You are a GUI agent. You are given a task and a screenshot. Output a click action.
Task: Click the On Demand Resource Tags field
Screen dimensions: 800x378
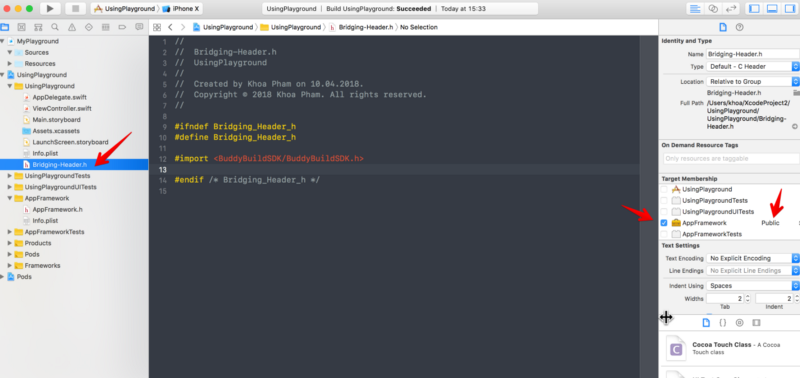(731, 159)
